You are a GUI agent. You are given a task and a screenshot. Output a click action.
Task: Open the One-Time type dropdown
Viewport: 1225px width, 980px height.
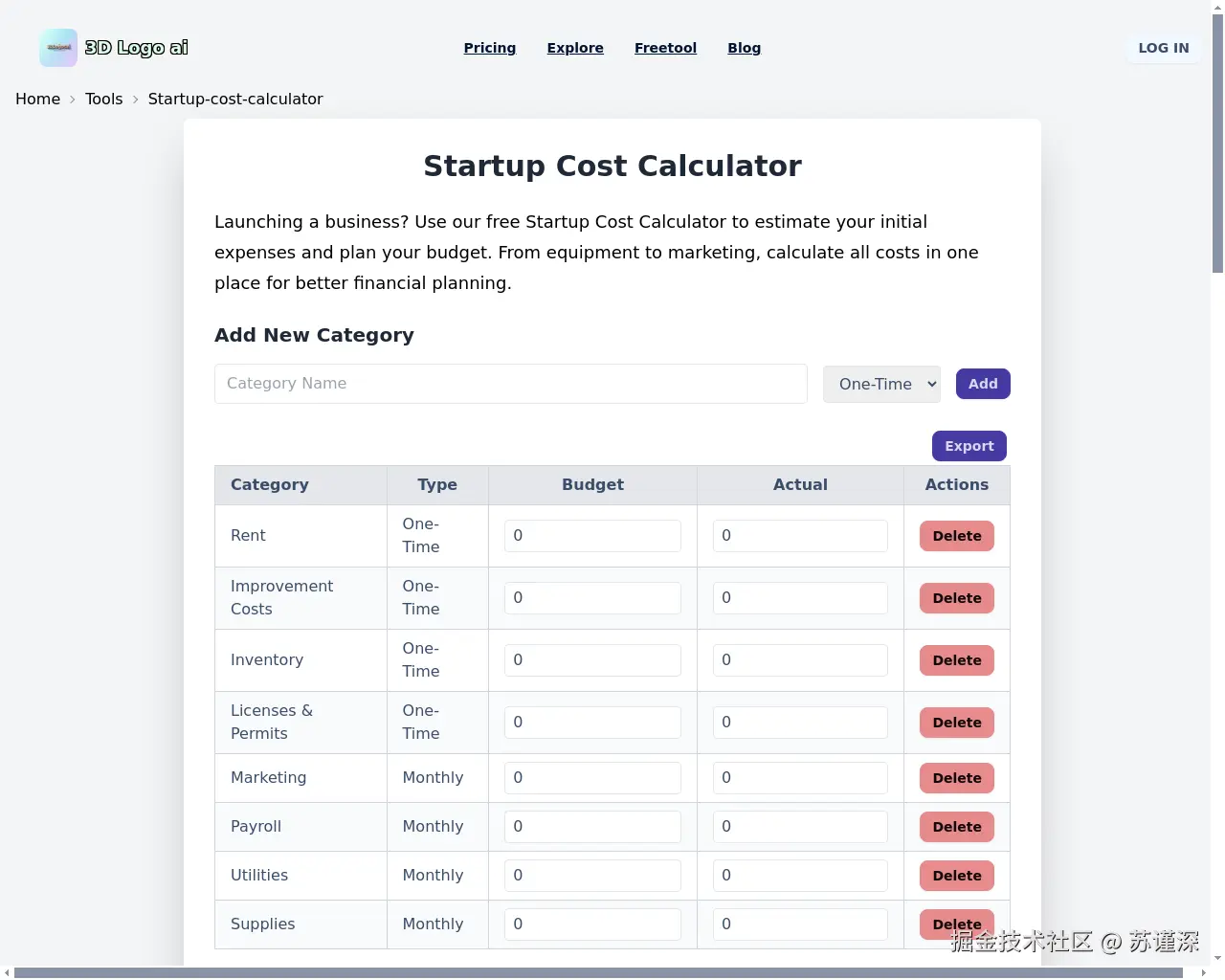coord(881,384)
